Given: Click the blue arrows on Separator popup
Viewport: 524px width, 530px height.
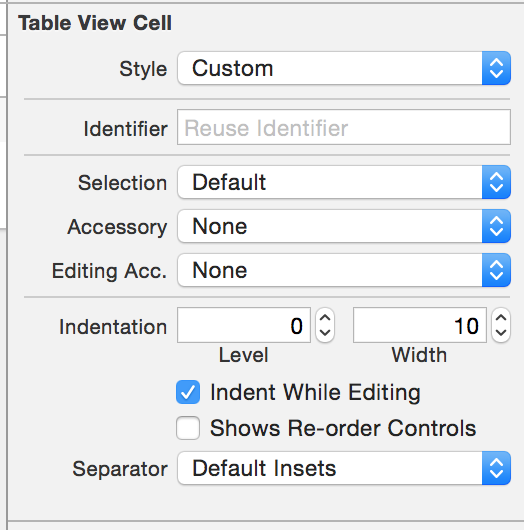Looking at the screenshot, I should pos(496,468).
